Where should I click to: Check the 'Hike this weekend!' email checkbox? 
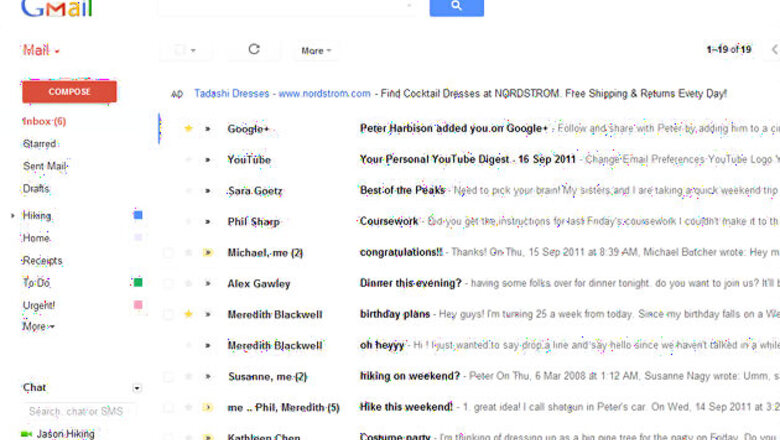point(169,407)
